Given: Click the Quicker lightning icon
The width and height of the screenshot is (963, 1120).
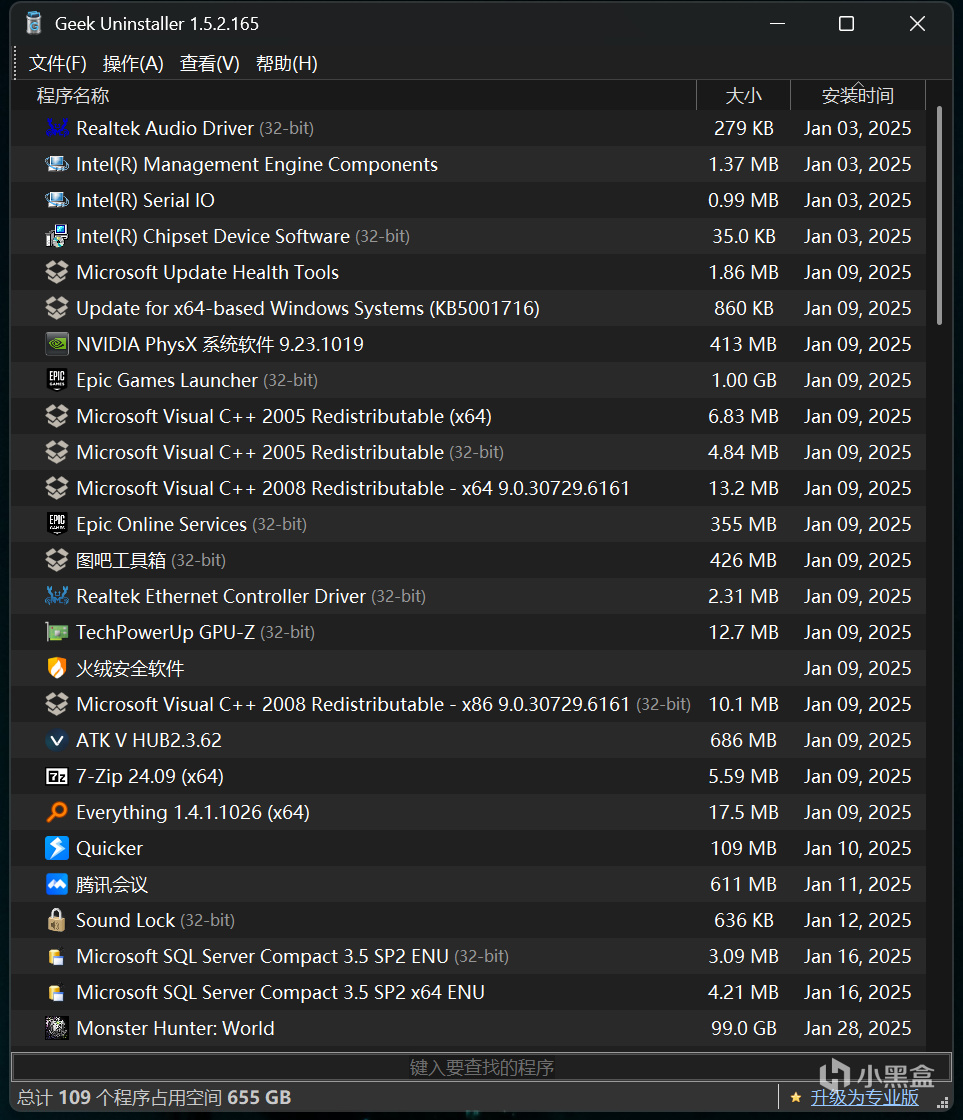Looking at the screenshot, I should (57, 848).
